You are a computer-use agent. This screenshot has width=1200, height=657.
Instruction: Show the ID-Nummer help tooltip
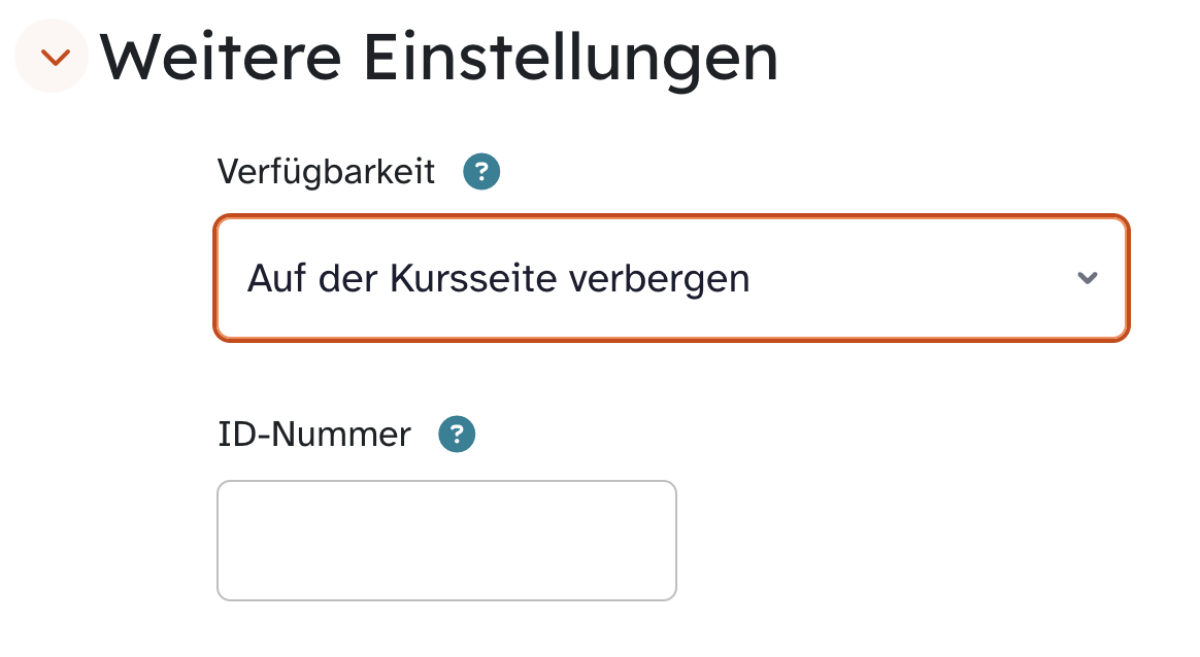tap(457, 434)
